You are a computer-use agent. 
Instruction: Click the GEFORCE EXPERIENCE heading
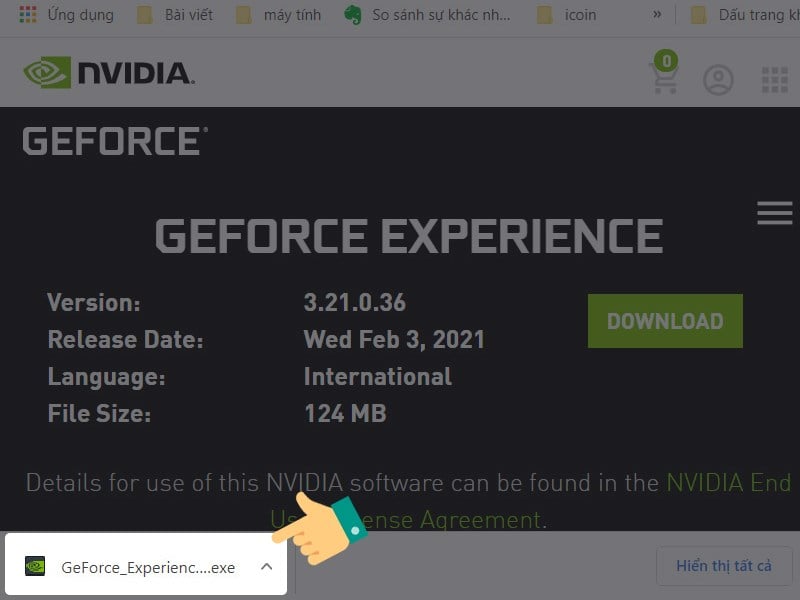[x=409, y=236]
